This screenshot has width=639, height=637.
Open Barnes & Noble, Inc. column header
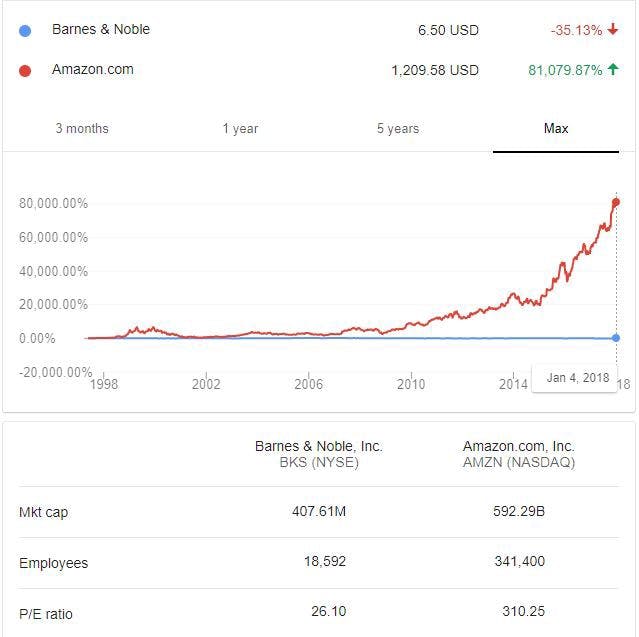319,446
